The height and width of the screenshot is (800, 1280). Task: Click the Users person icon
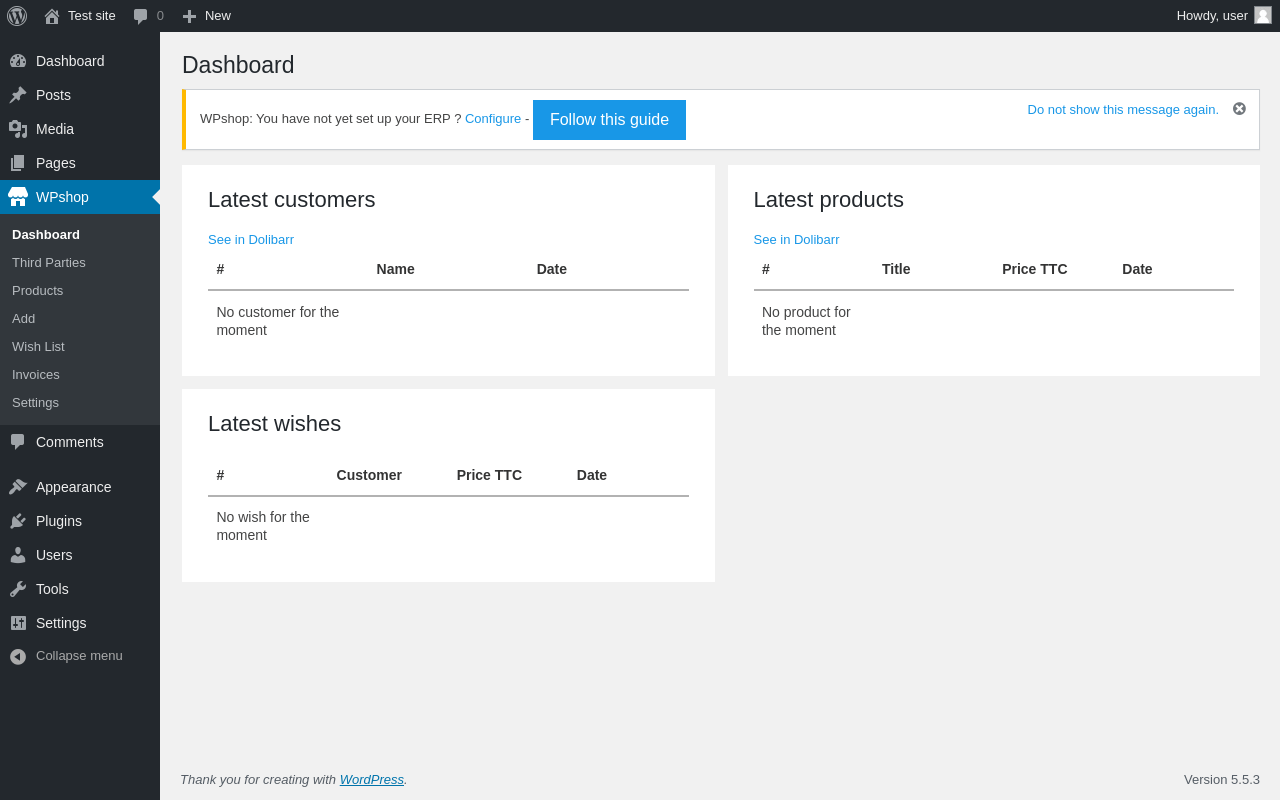point(18,555)
